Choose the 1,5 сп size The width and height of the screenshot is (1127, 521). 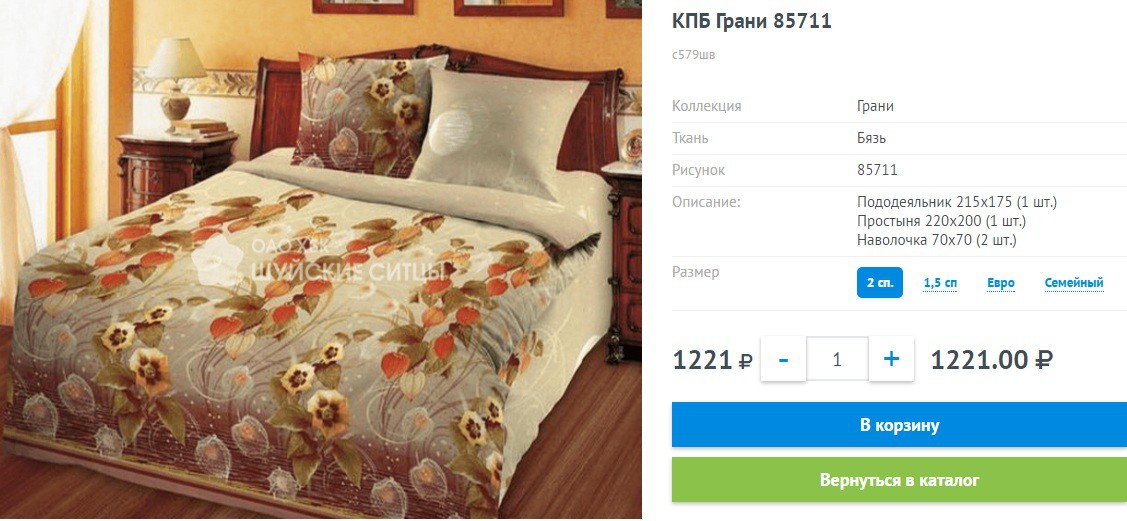pos(940,283)
